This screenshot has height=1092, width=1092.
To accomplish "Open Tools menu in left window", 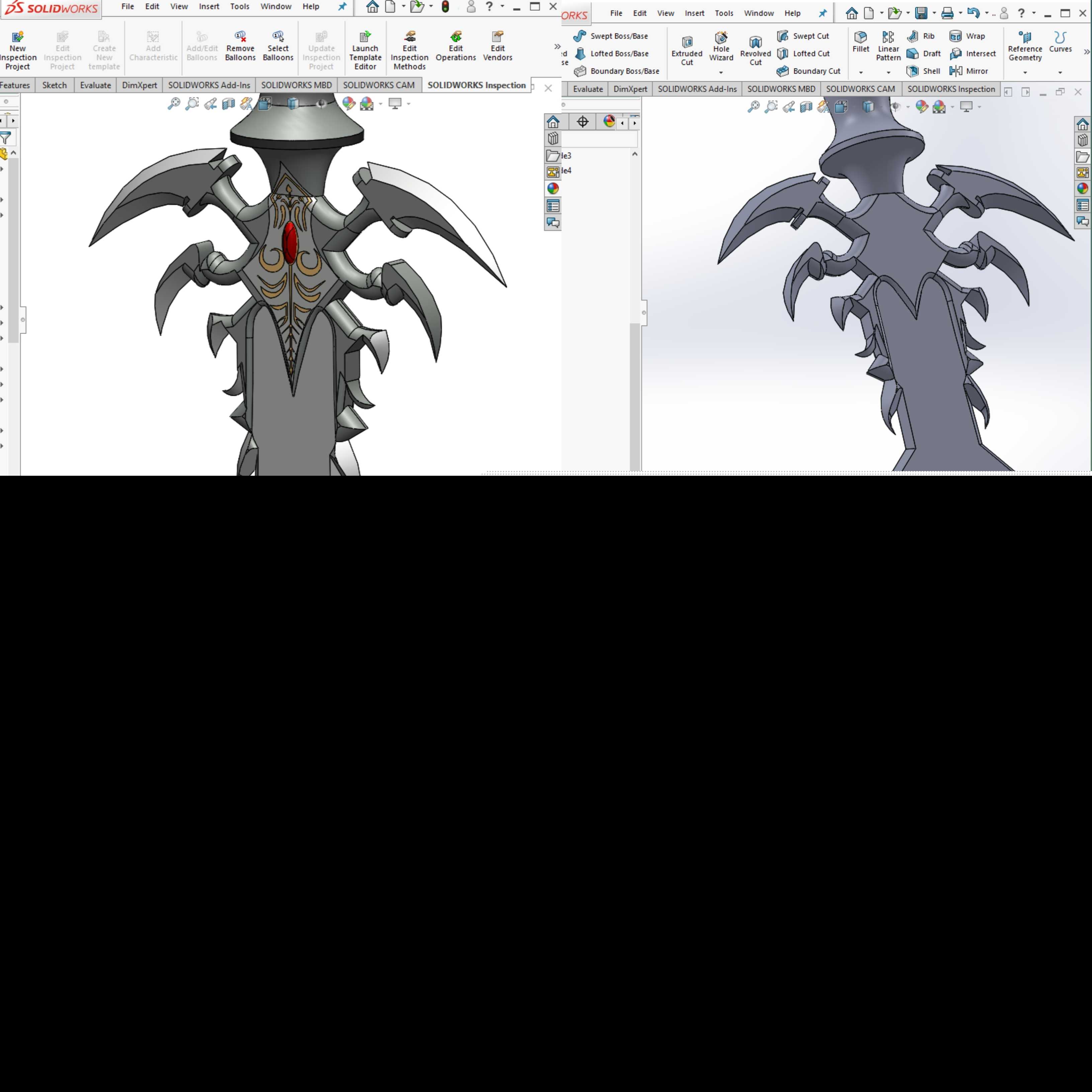I will pyautogui.click(x=240, y=7).
